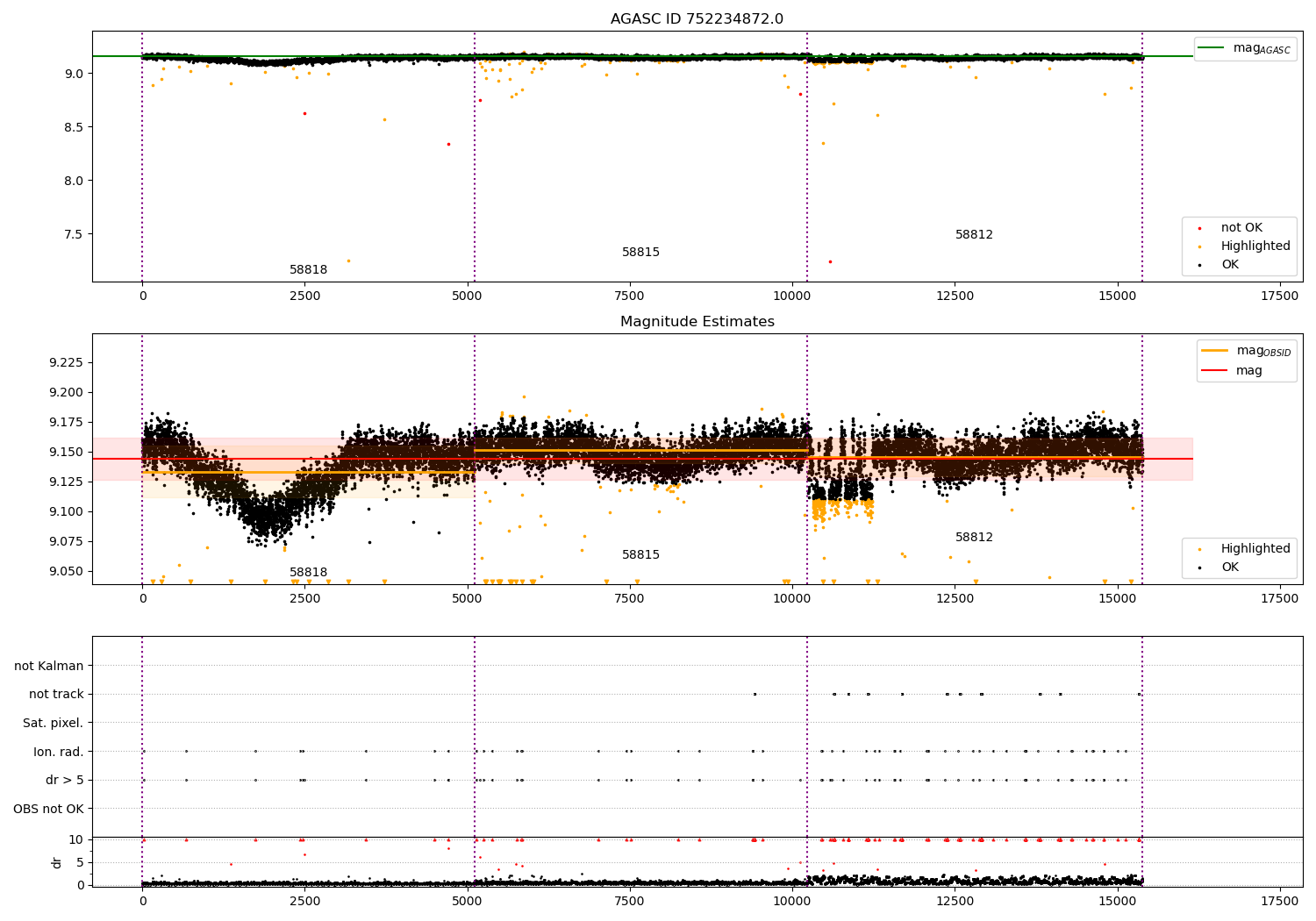Click the mag AGASC legend entry in top plot

pyautogui.click(x=1244, y=48)
